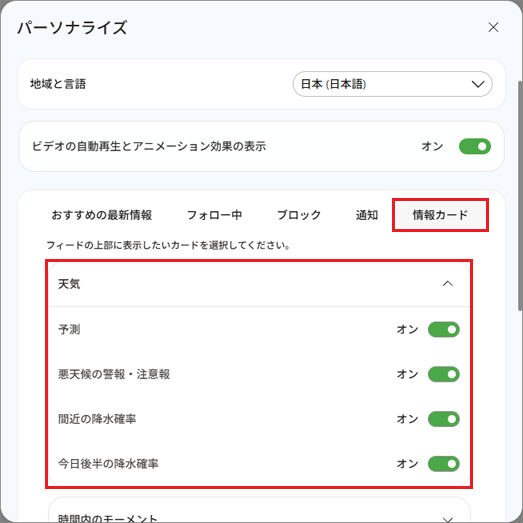Open the 地域と言語 dropdown
This screenshot has height=523, width=523.
(392, 84)
